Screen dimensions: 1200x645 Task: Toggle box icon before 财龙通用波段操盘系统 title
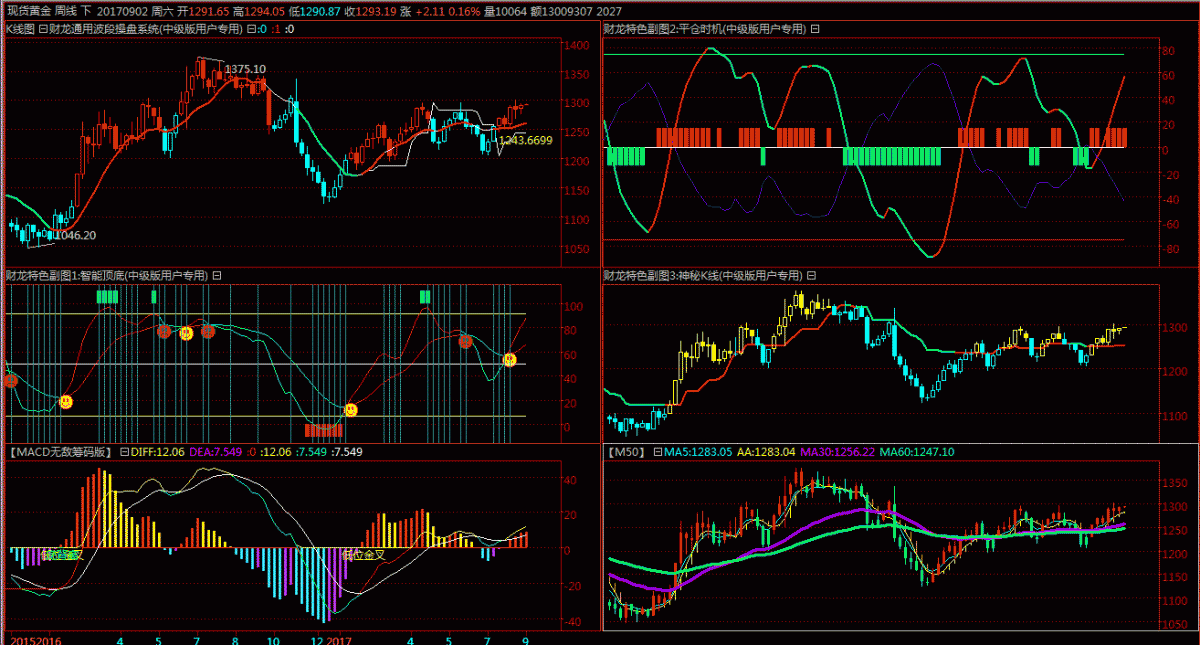[x=43, y=29]
